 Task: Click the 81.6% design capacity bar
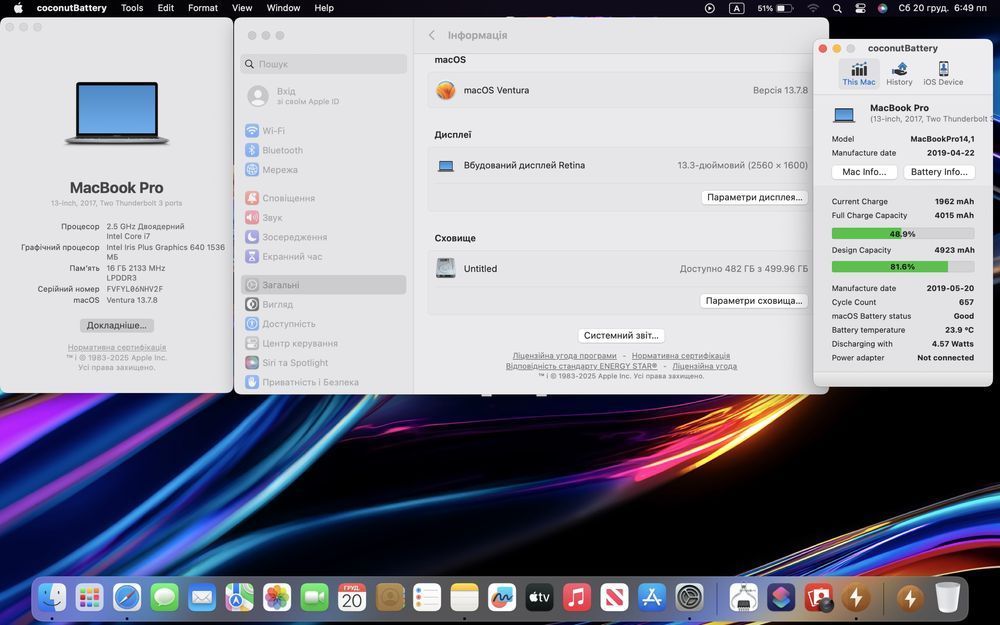902,267
